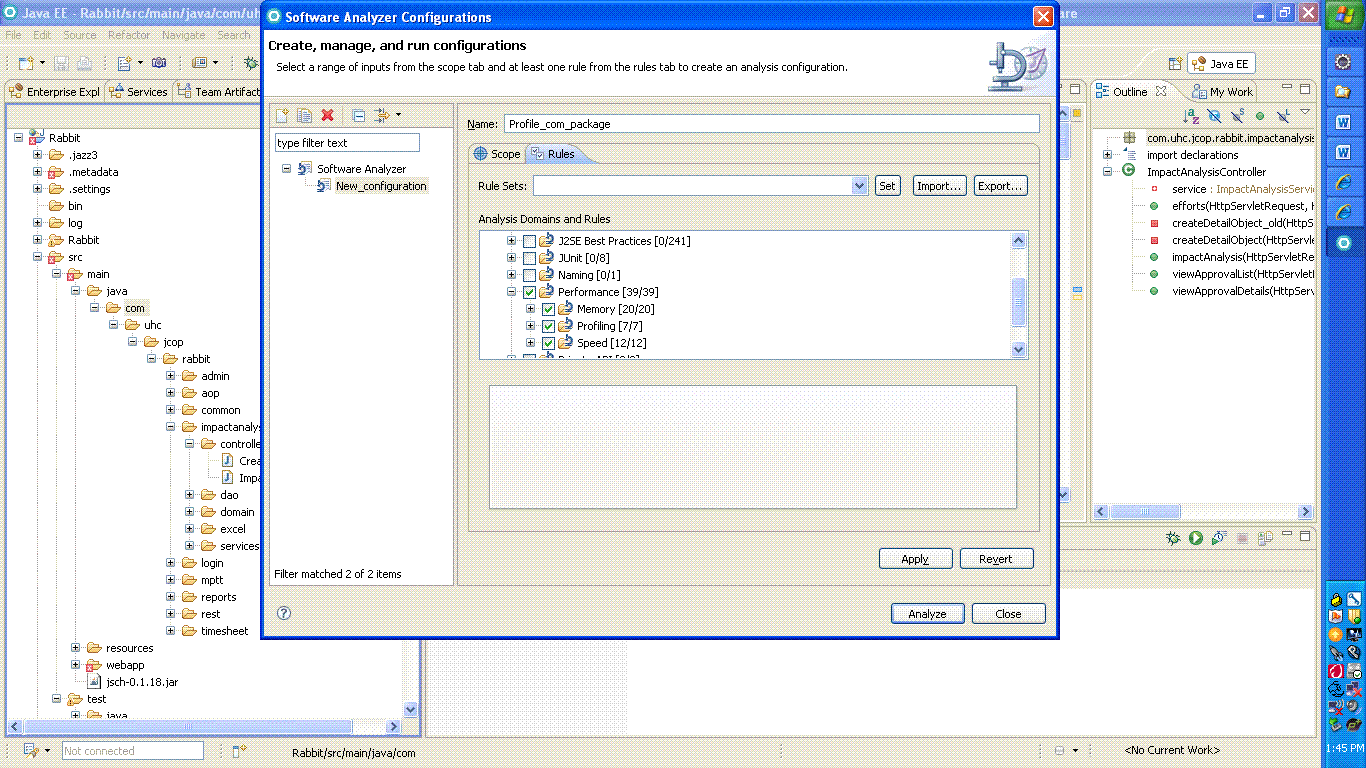Open the Outline view menu triangle
The image size is (1366, 768).
click(1305, 112)
